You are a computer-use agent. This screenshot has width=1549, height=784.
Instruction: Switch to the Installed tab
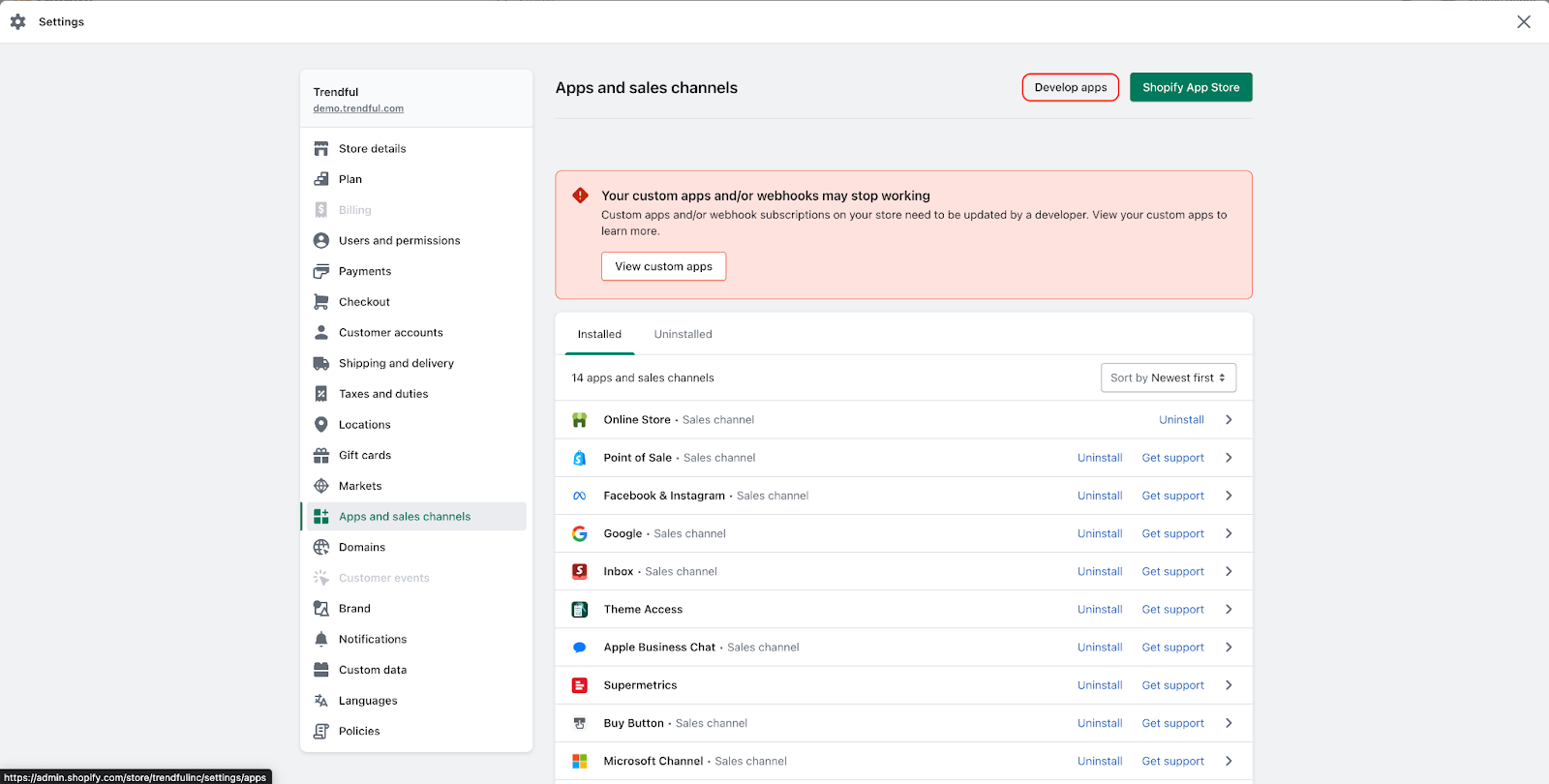point(599,334)
